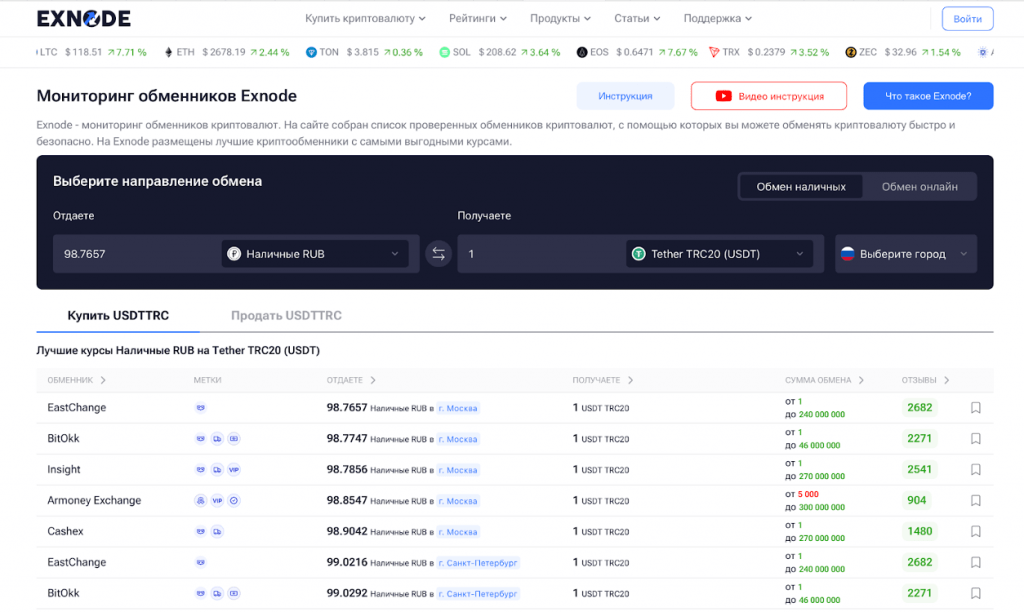Image resolution: width=1024 pixels, height=612 pixels.
Task: Expand the Статьи menu
Action: point(637,18)
